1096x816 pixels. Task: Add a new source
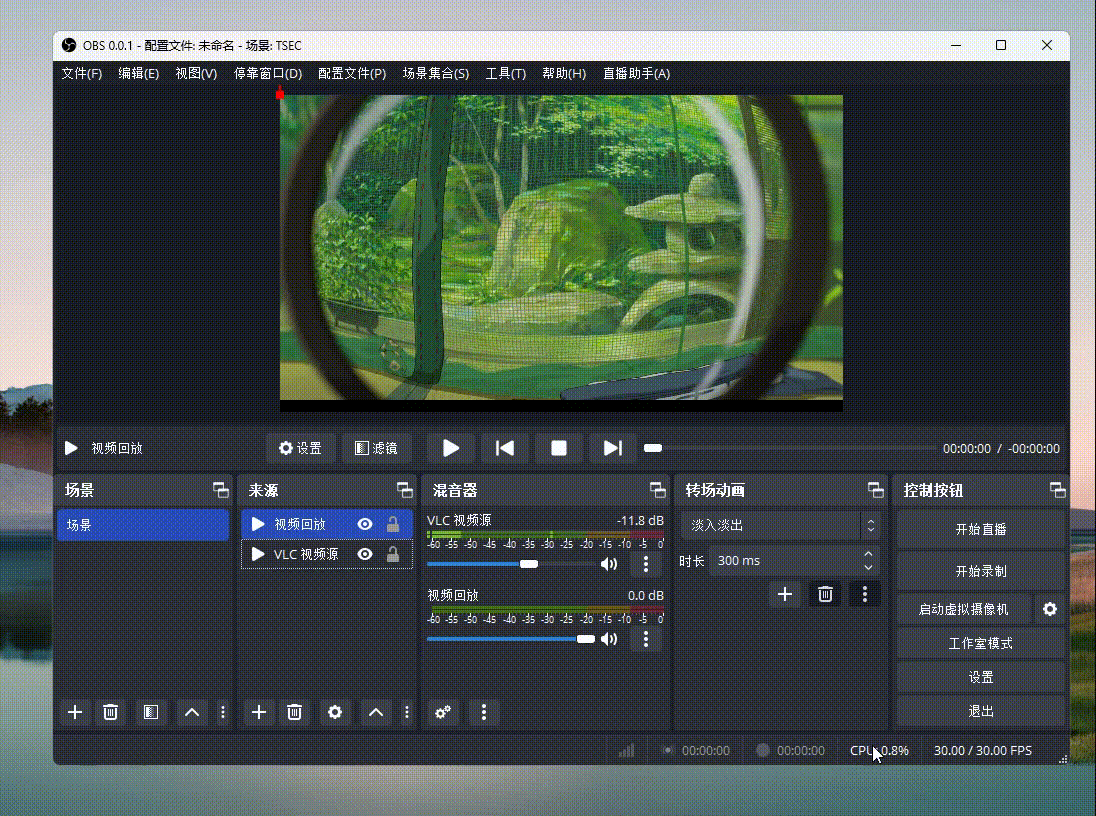259,713
